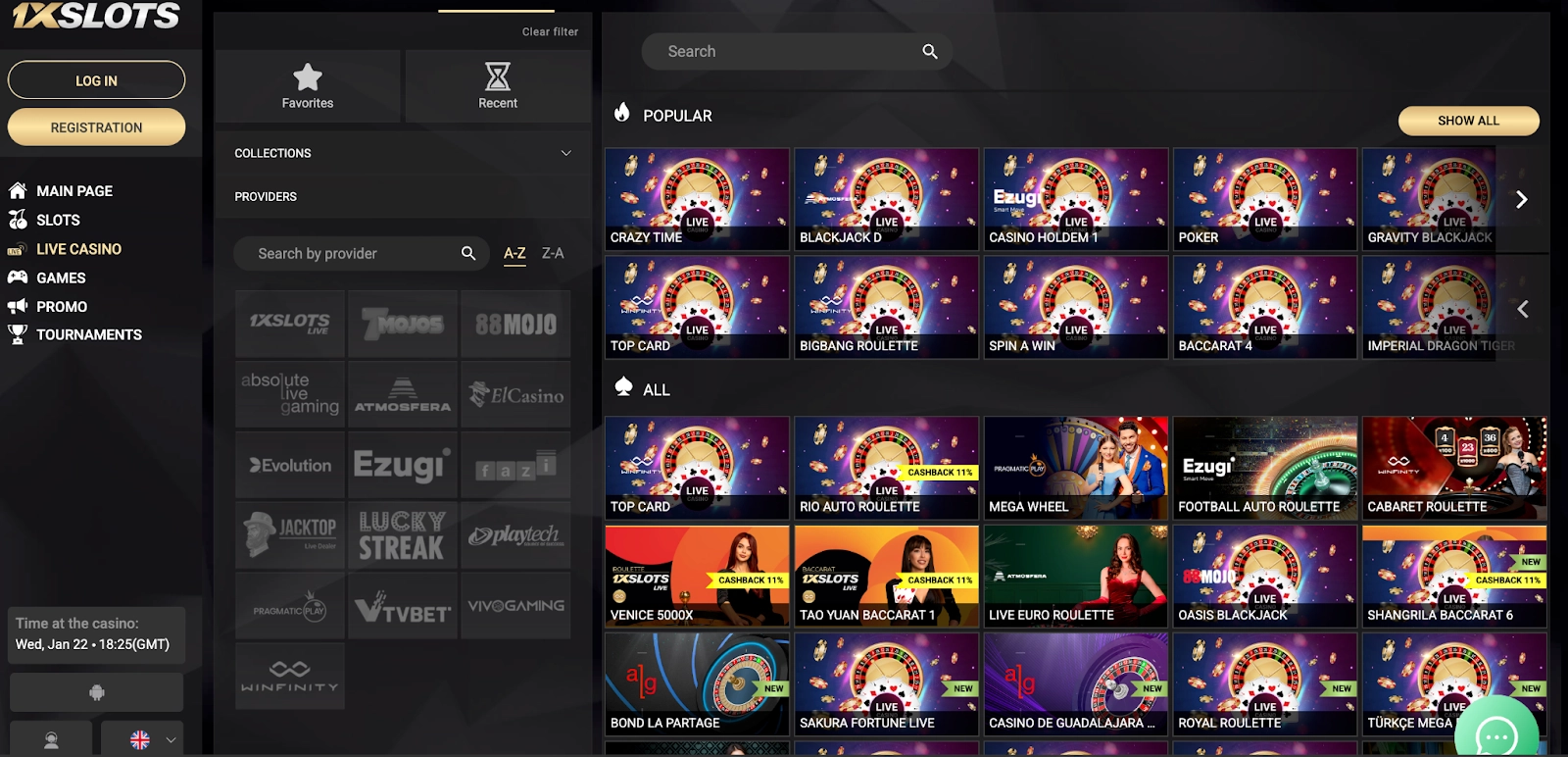Open the Mega Wheel game

click(x=1076, y=468)
